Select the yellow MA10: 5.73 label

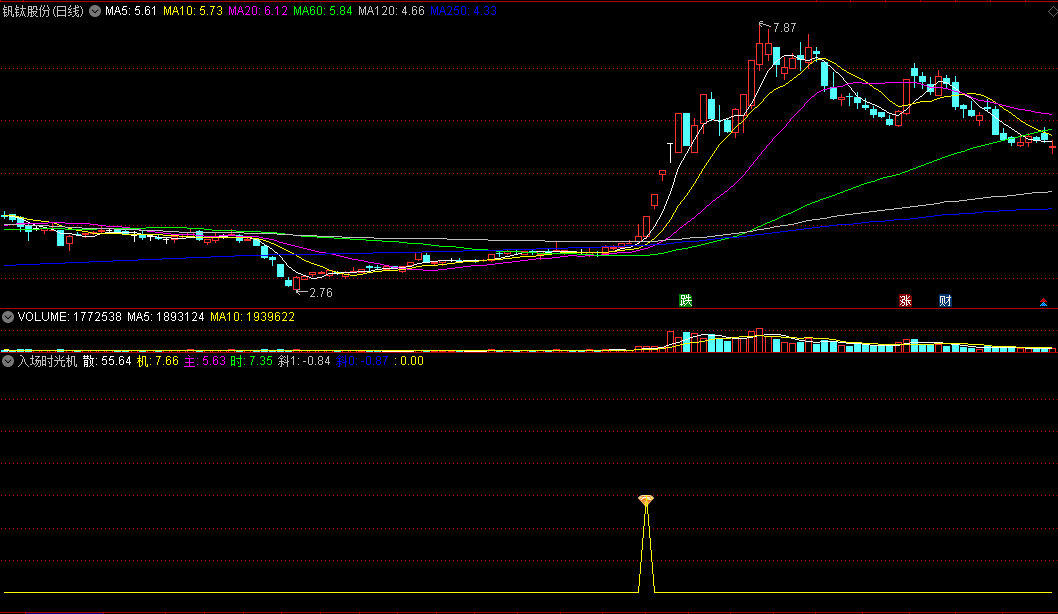coord(193,11)
